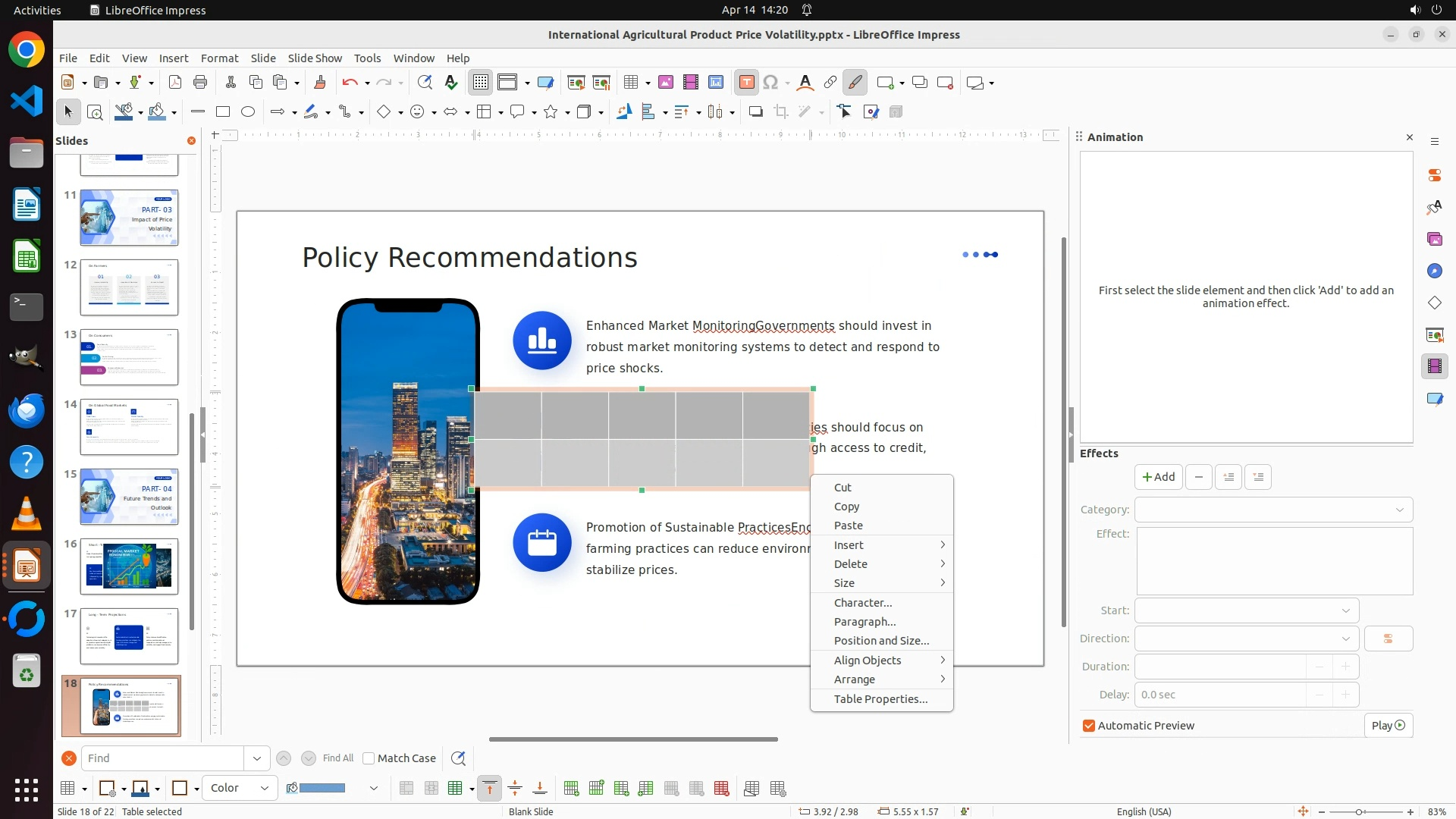
Task: Expand the Find field history dropdown
Action: pos(256,758)
